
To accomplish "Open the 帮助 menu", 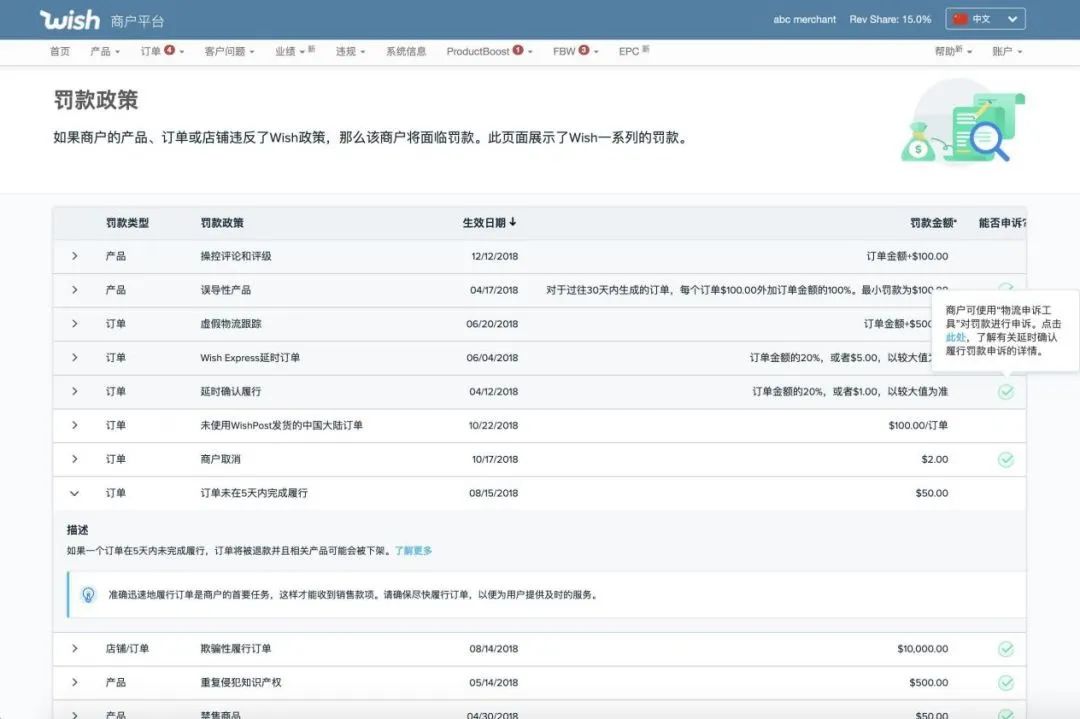I will click(953, 52).
